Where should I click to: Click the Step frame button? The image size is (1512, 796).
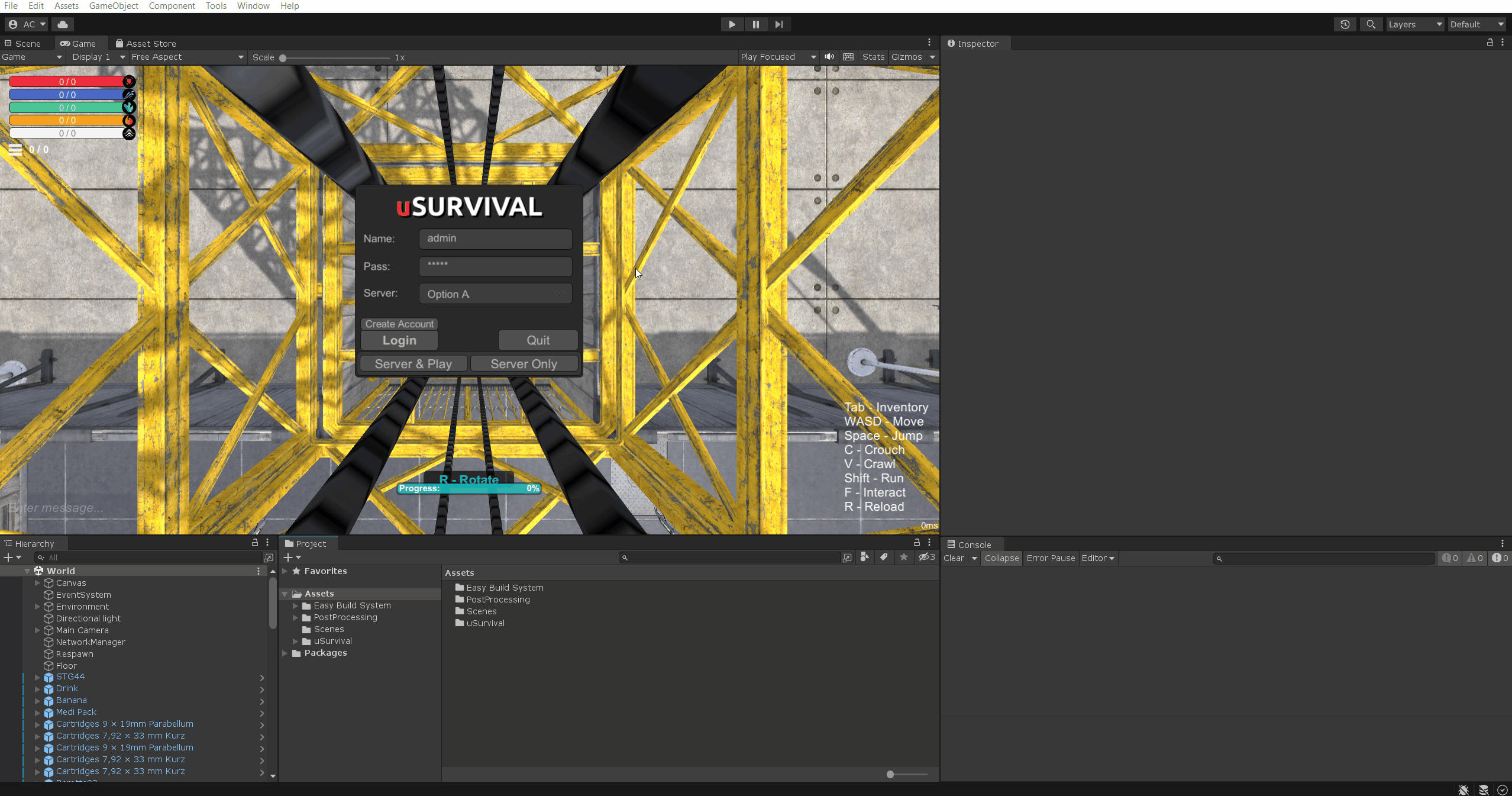(778, 24)
